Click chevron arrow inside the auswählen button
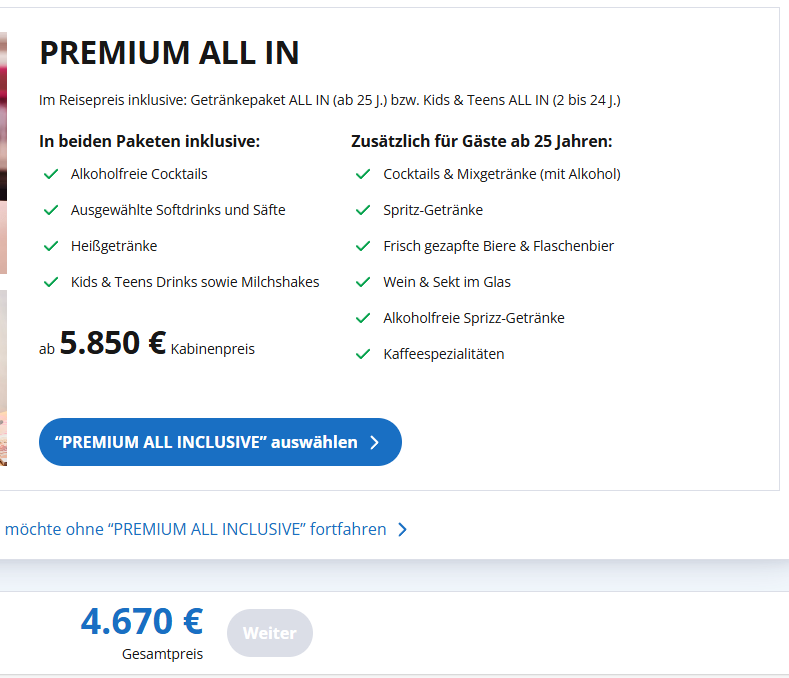 pos(375,443)
